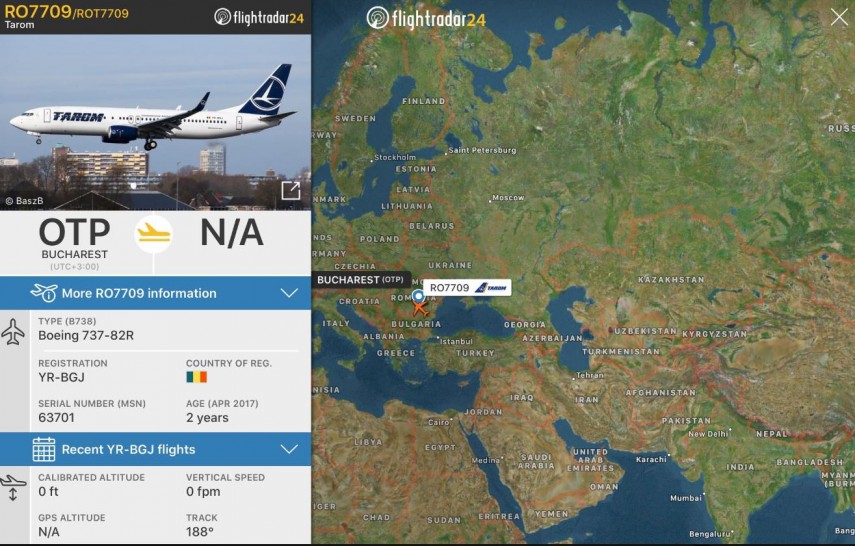This screenshot has height=546, width=855.
Task: Click the calendar icon for recent flights
Action: tap(44, 449)
